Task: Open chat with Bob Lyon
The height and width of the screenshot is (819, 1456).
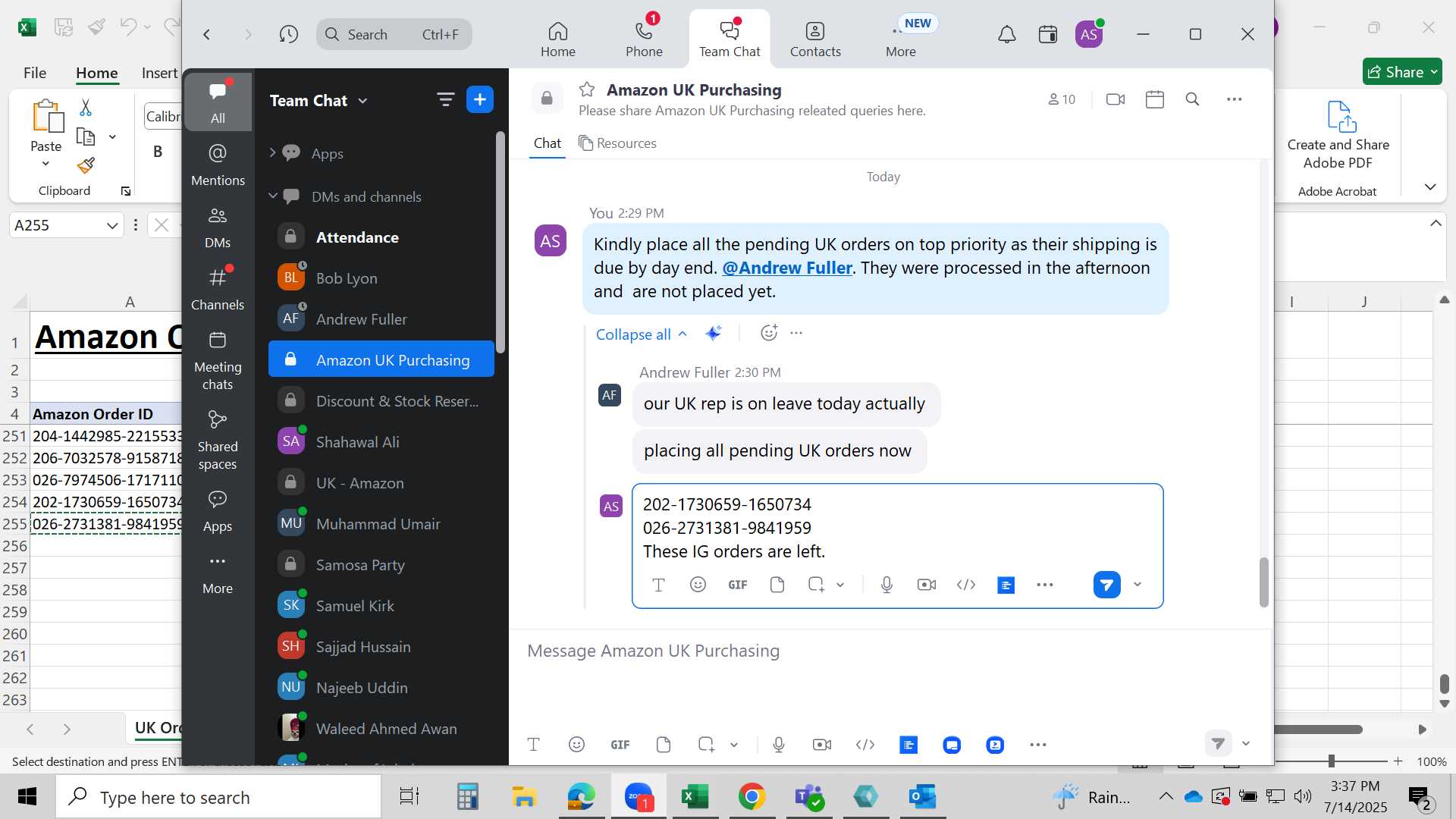Action: coord(381,278)
